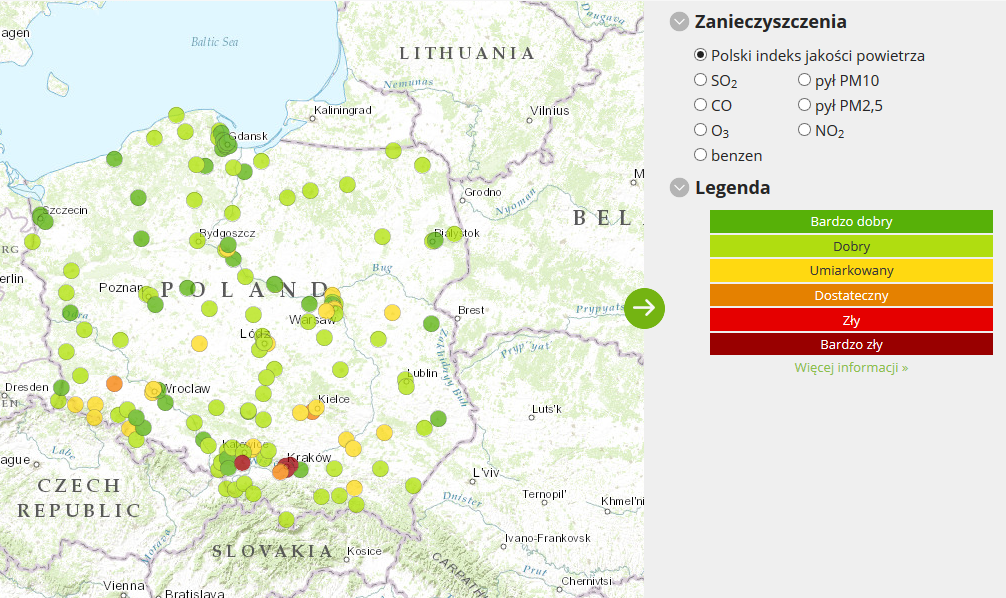Click the Zanieczyszczenia section heading
The image size is (1006, 598).
(x=770, y=22)
